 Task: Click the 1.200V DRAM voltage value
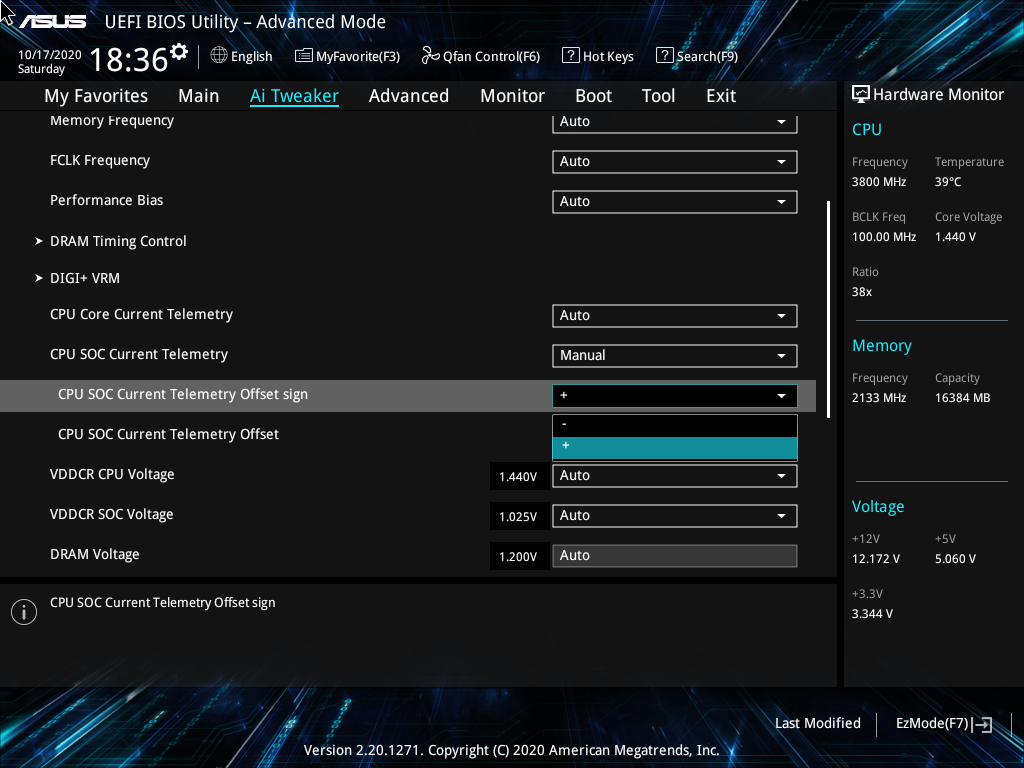518,556
